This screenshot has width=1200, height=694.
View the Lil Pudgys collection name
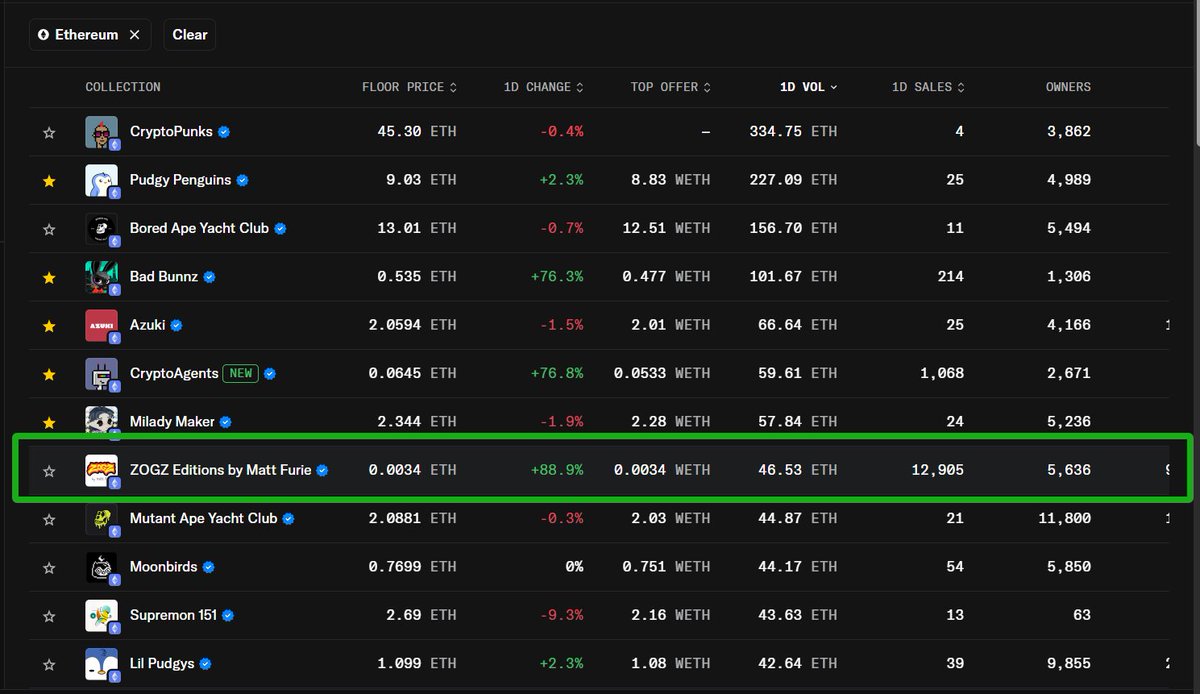(162, 663)
